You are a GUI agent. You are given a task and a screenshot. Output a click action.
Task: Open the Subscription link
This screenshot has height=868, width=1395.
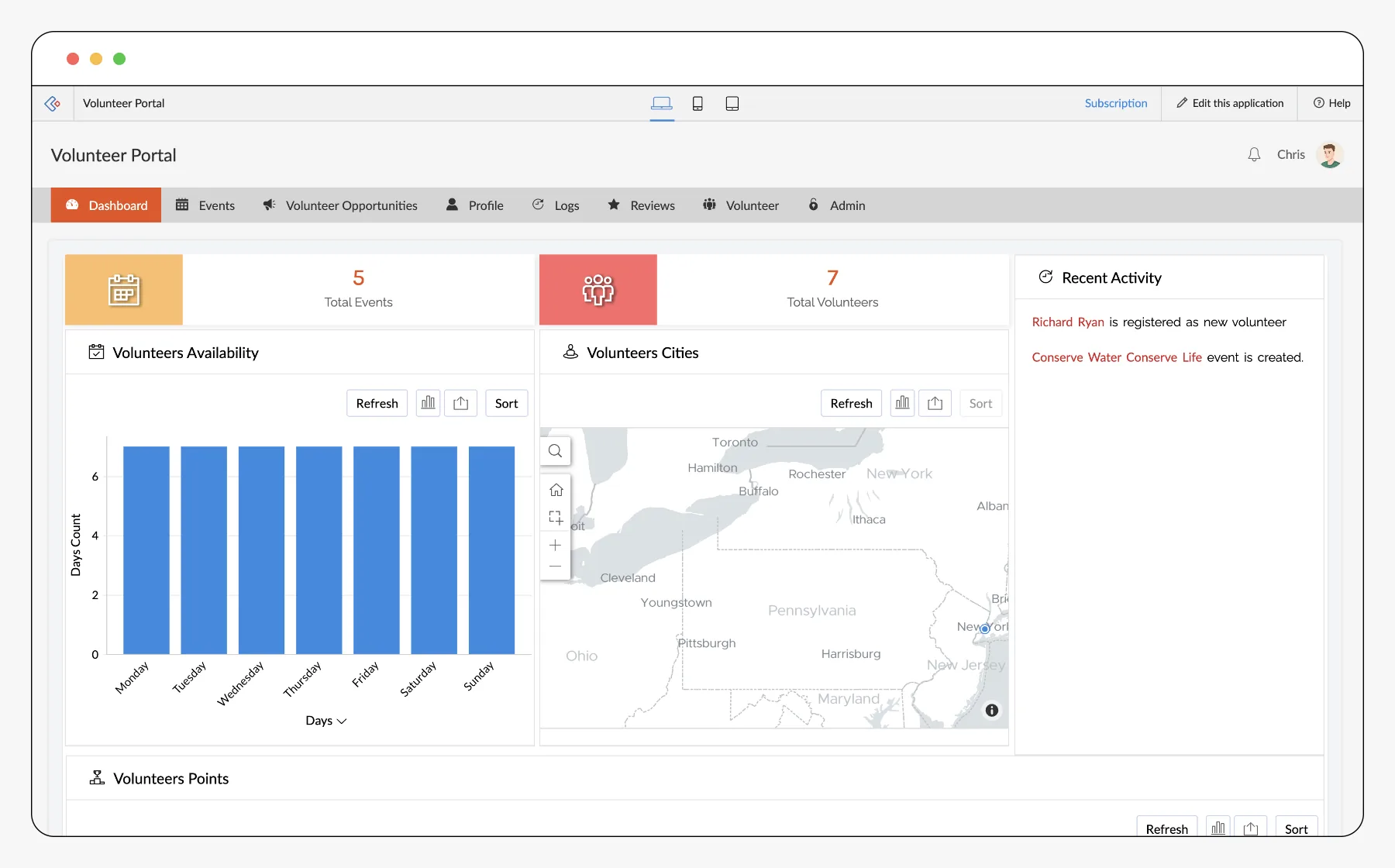[1116, 103]
